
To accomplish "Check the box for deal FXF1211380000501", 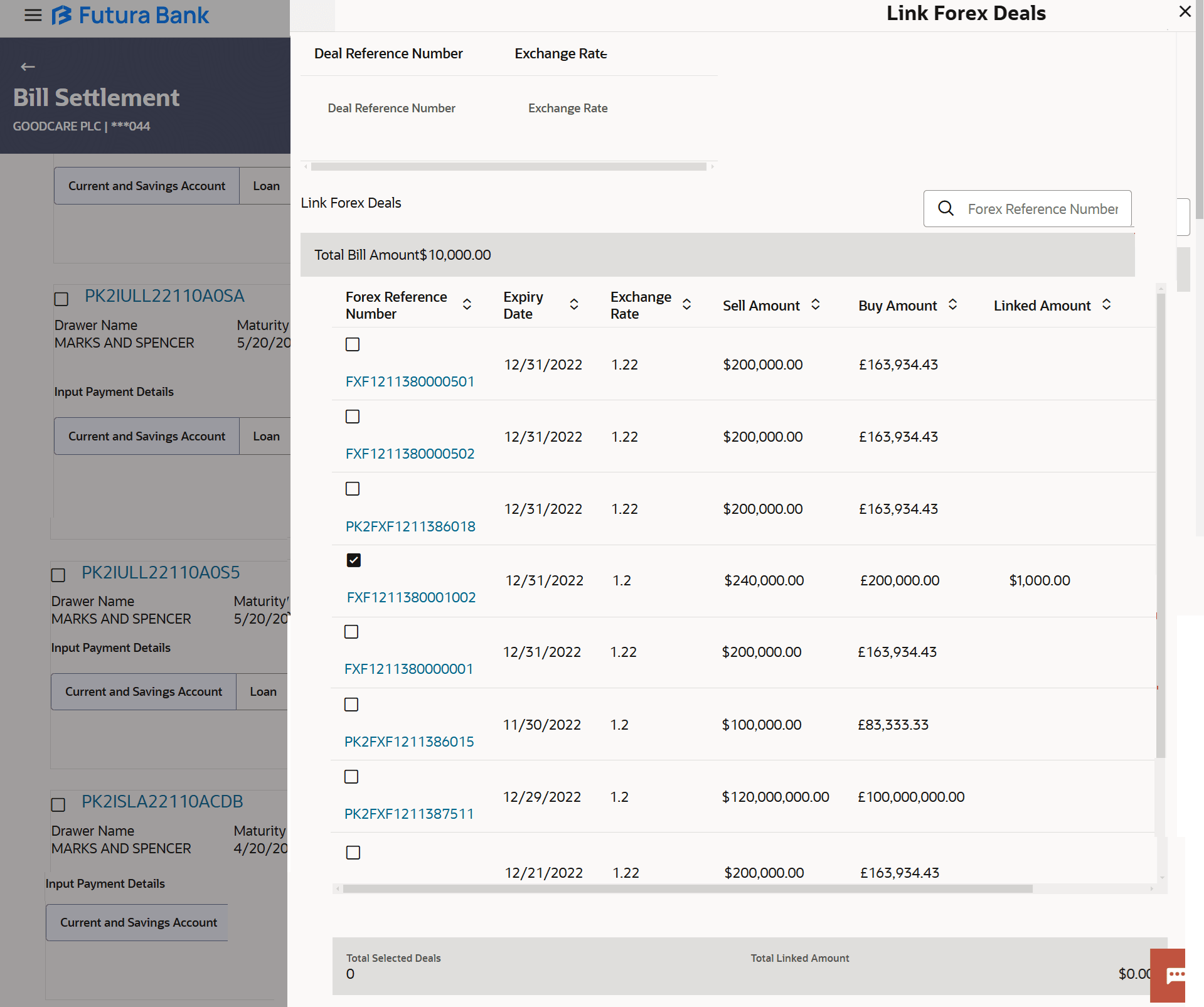I will coord(353,344).
